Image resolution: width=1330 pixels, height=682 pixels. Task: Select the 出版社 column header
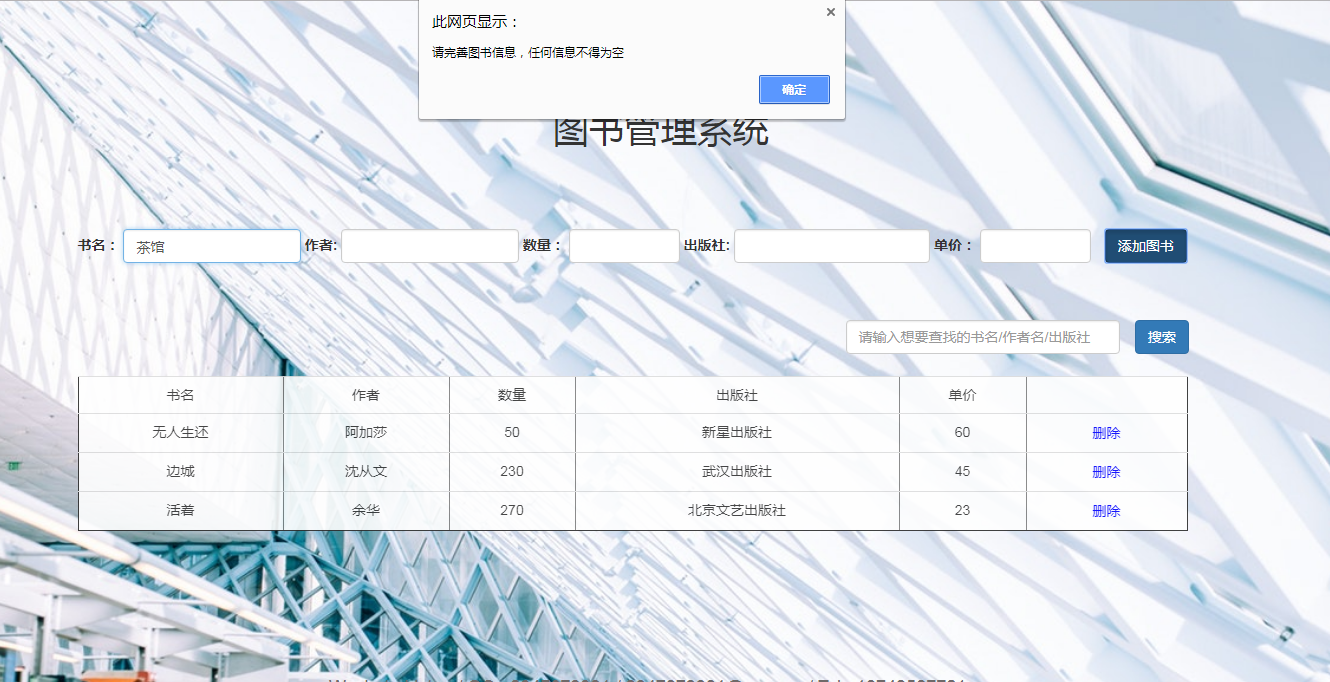pyautogui.click(x=737, y=395)
